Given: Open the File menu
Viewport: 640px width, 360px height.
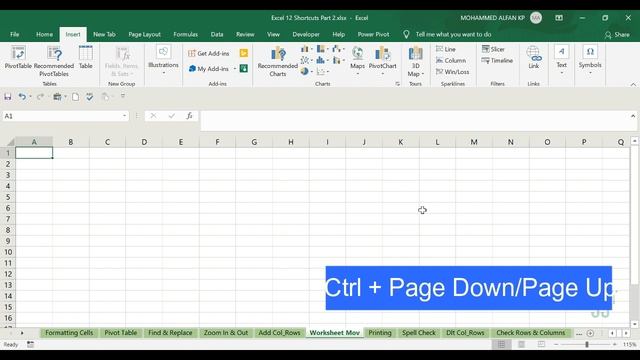Looking at the screenshot, I should click(x=15, y=34).
